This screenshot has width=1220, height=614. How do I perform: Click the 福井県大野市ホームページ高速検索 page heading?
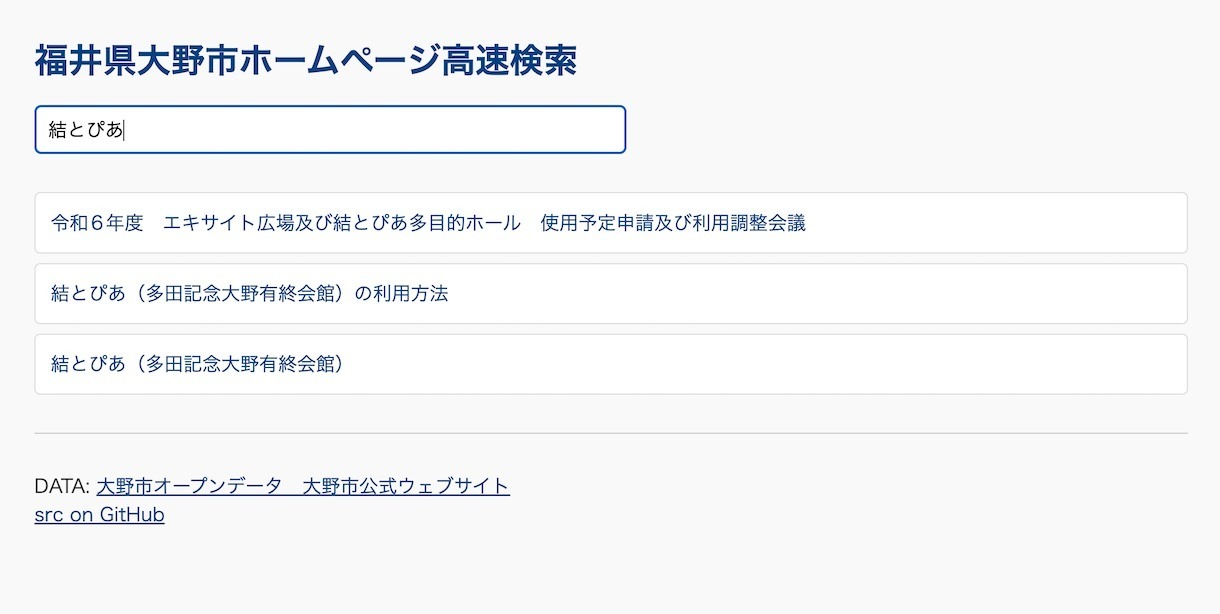tap(305, 61)
